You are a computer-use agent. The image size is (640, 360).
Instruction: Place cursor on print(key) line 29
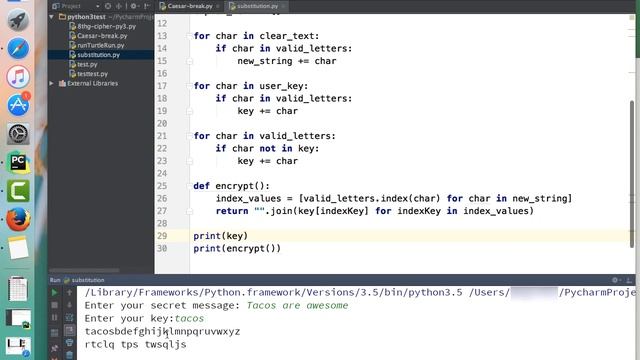[220, 236]
